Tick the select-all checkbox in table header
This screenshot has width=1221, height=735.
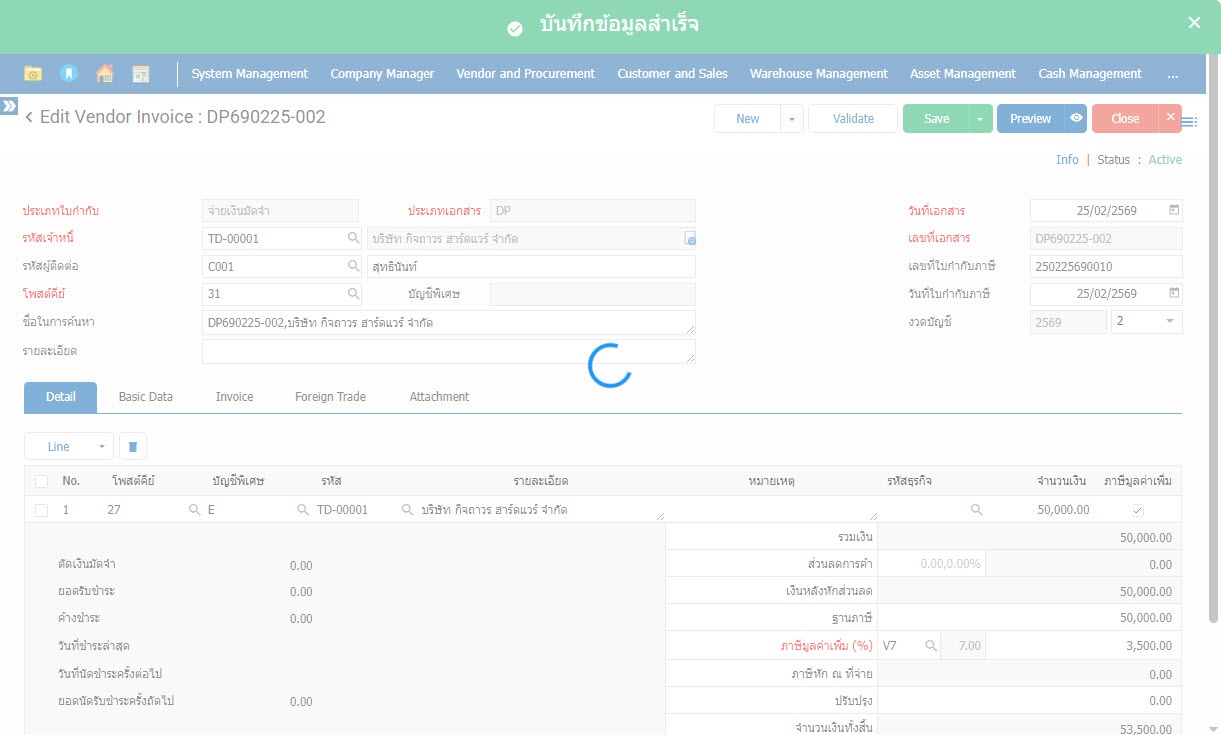pyautogui.click(x=41, y=481)
